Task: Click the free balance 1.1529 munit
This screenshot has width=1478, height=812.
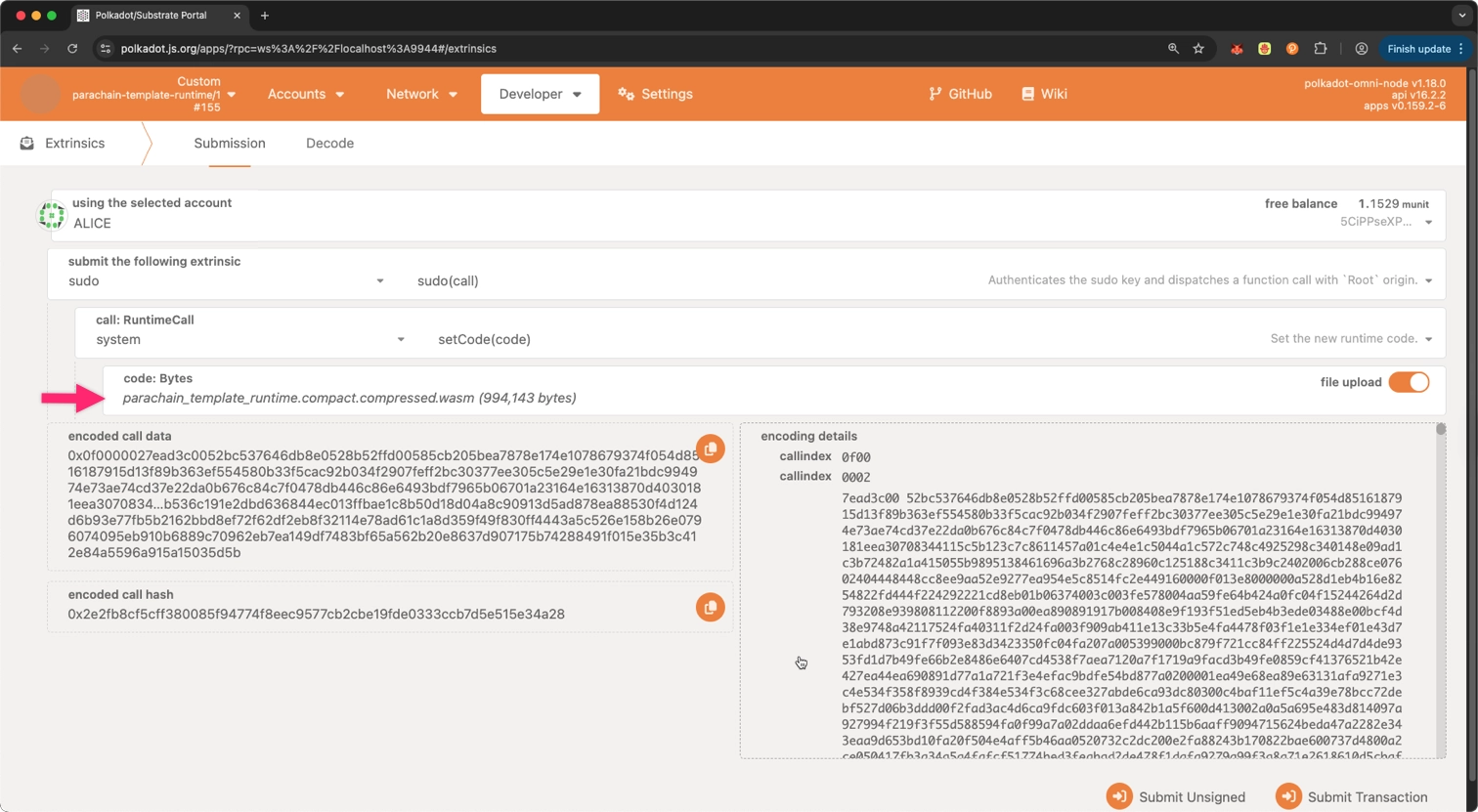Action: [1393, 203]
